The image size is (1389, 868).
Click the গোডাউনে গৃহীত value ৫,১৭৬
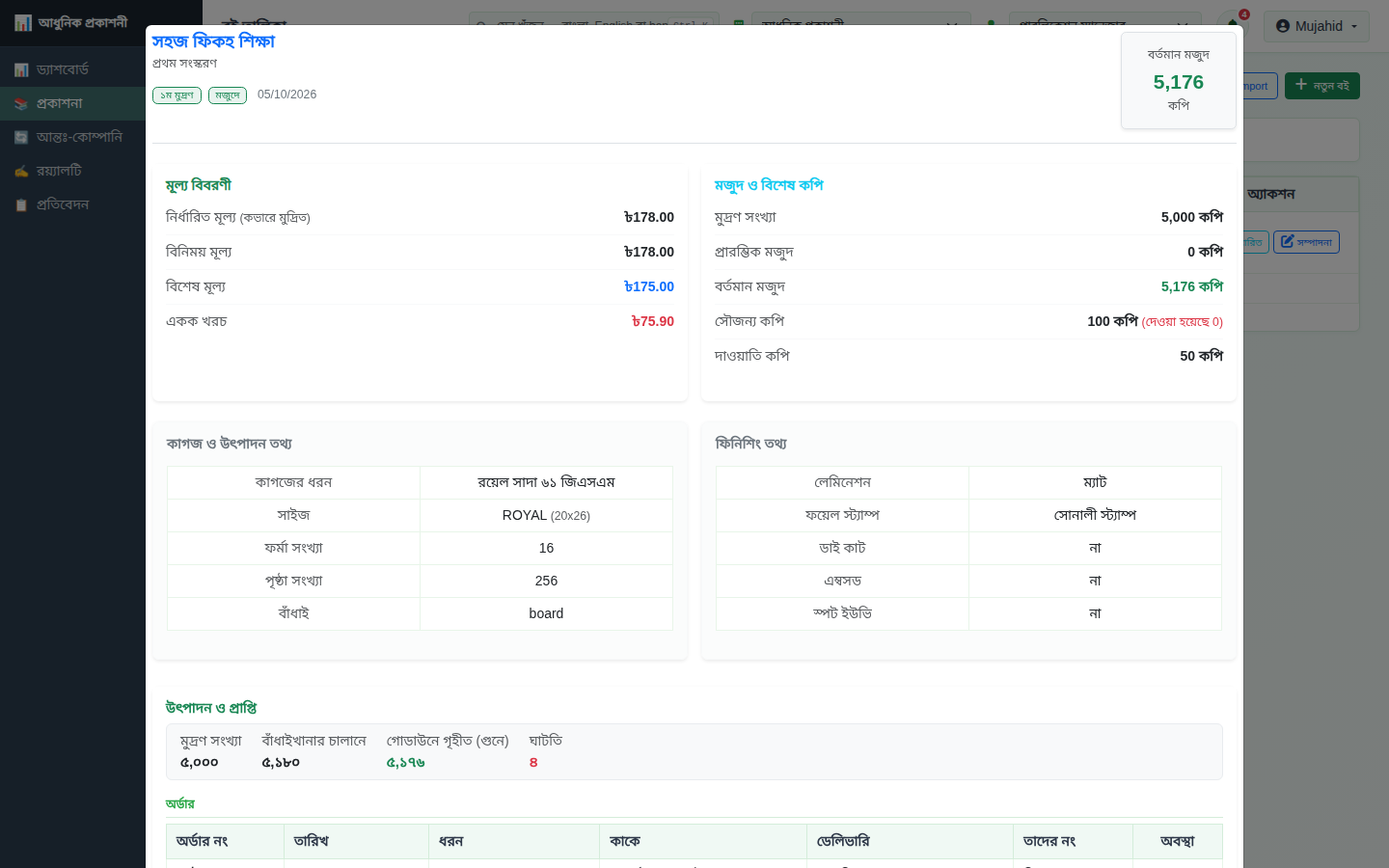click(x=406, y=762)
